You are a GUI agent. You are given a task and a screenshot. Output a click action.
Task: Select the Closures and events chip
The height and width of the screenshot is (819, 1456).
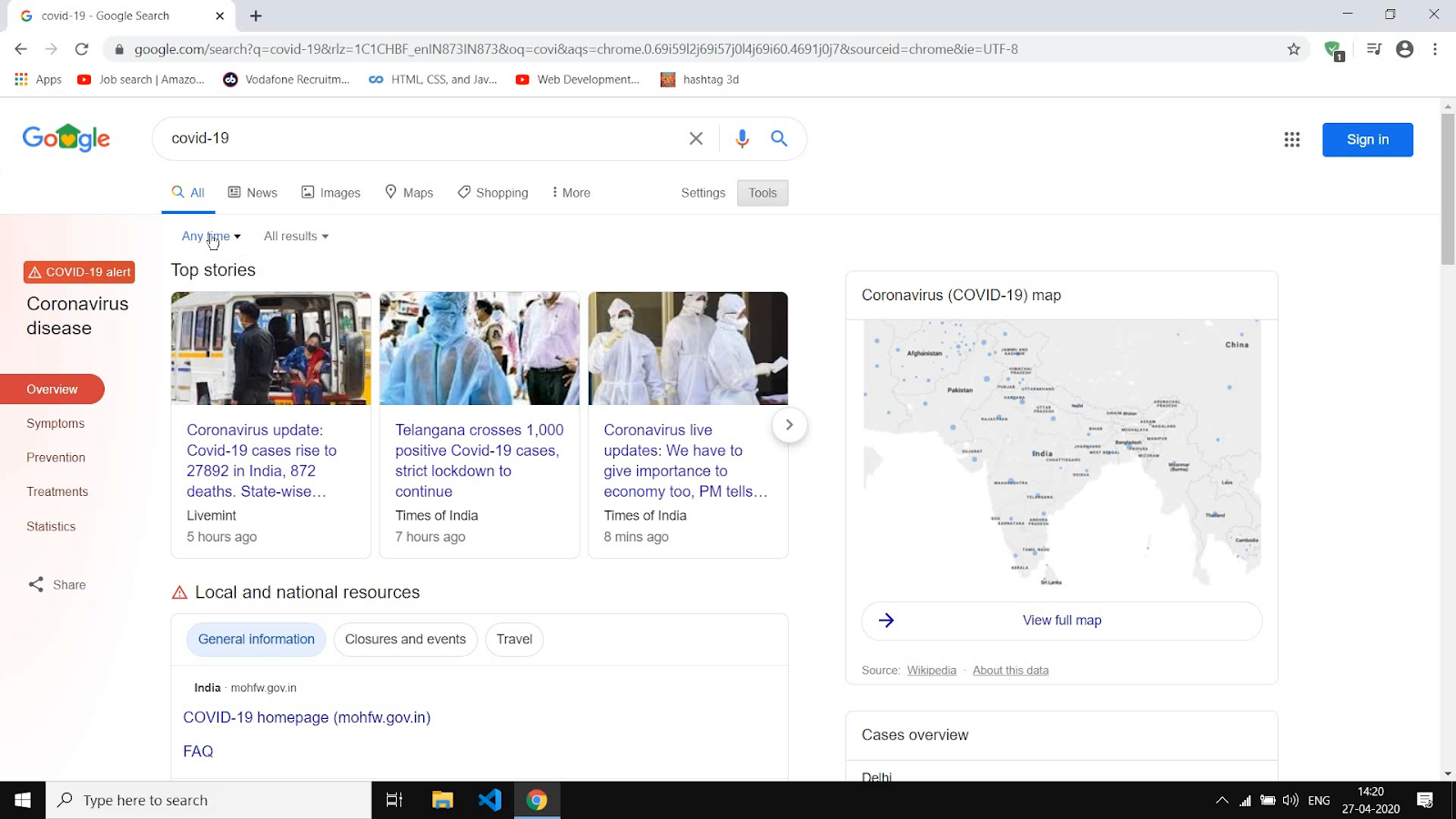tap(405, 639)
